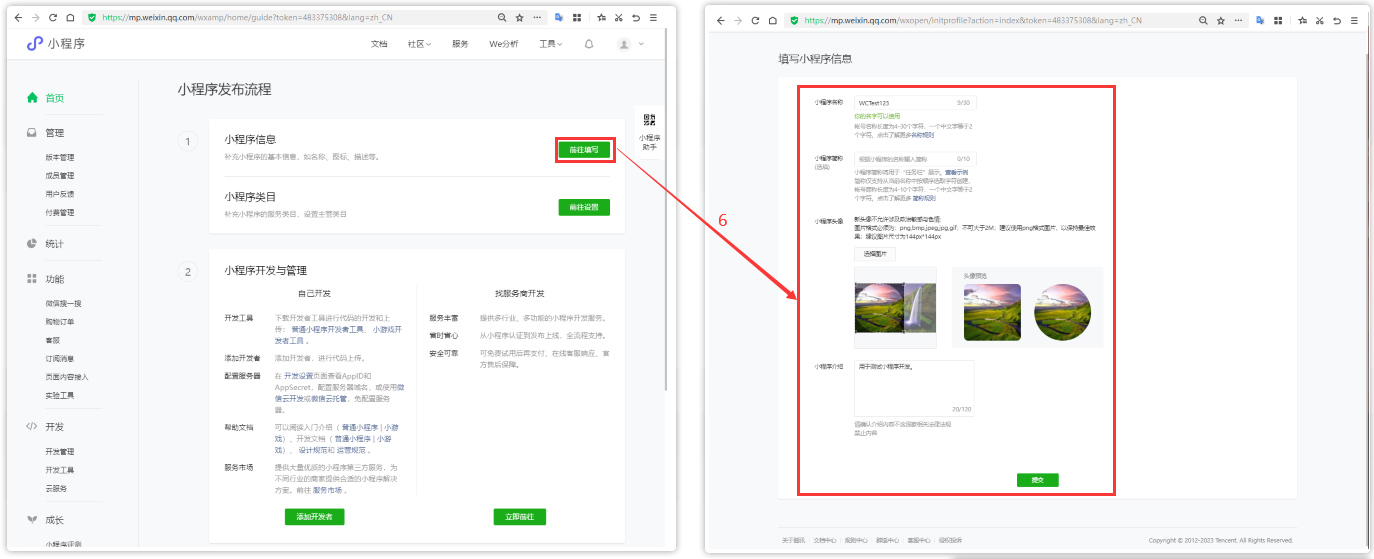Click the magnifier search icon in left address bar
This screenshot has height=559, width=1374.
coord(502,18)
